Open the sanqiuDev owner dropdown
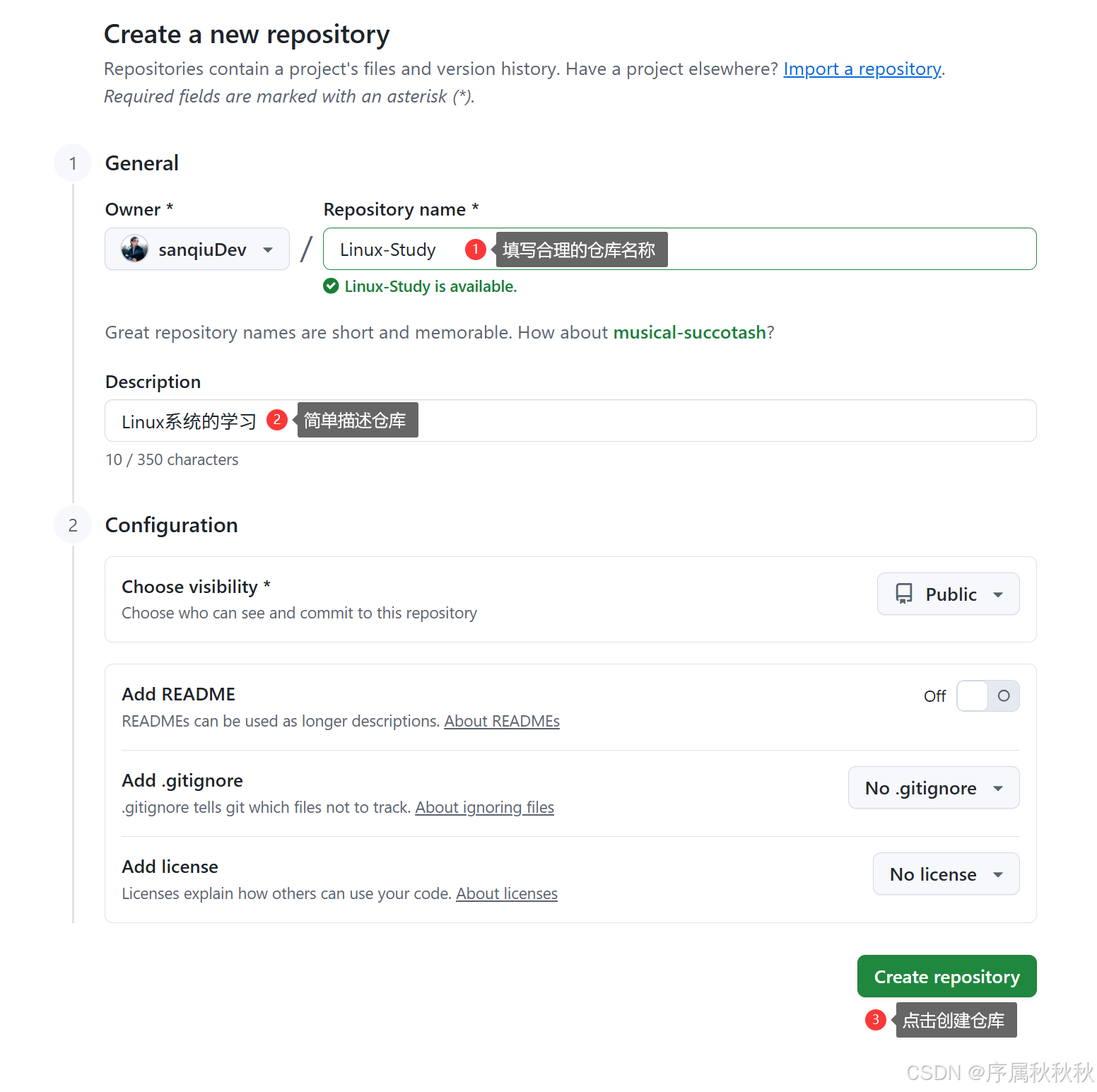Screen dimensions: 1097x1092 point(197,249)
